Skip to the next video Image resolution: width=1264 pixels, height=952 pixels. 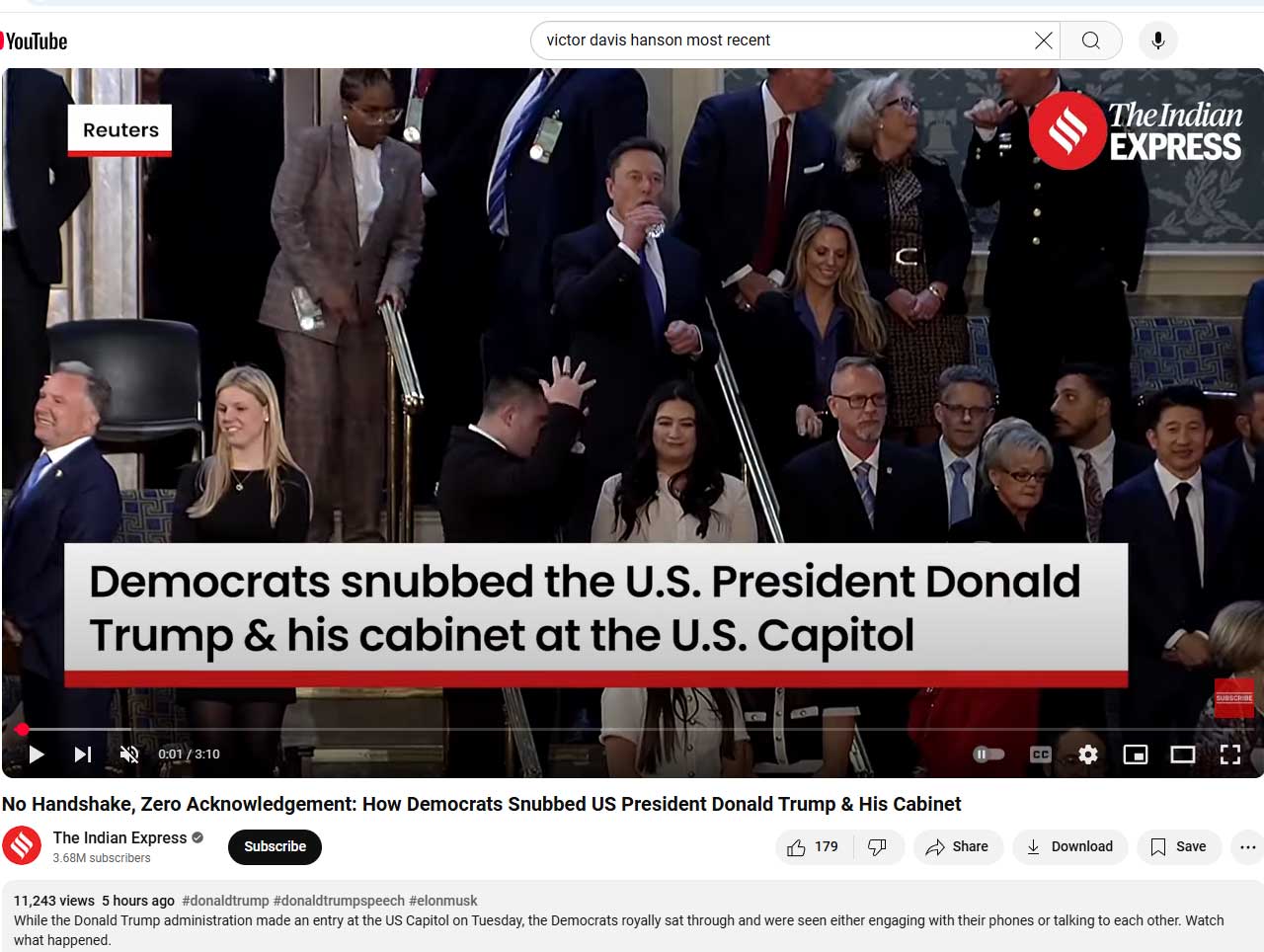click(83, 754)
